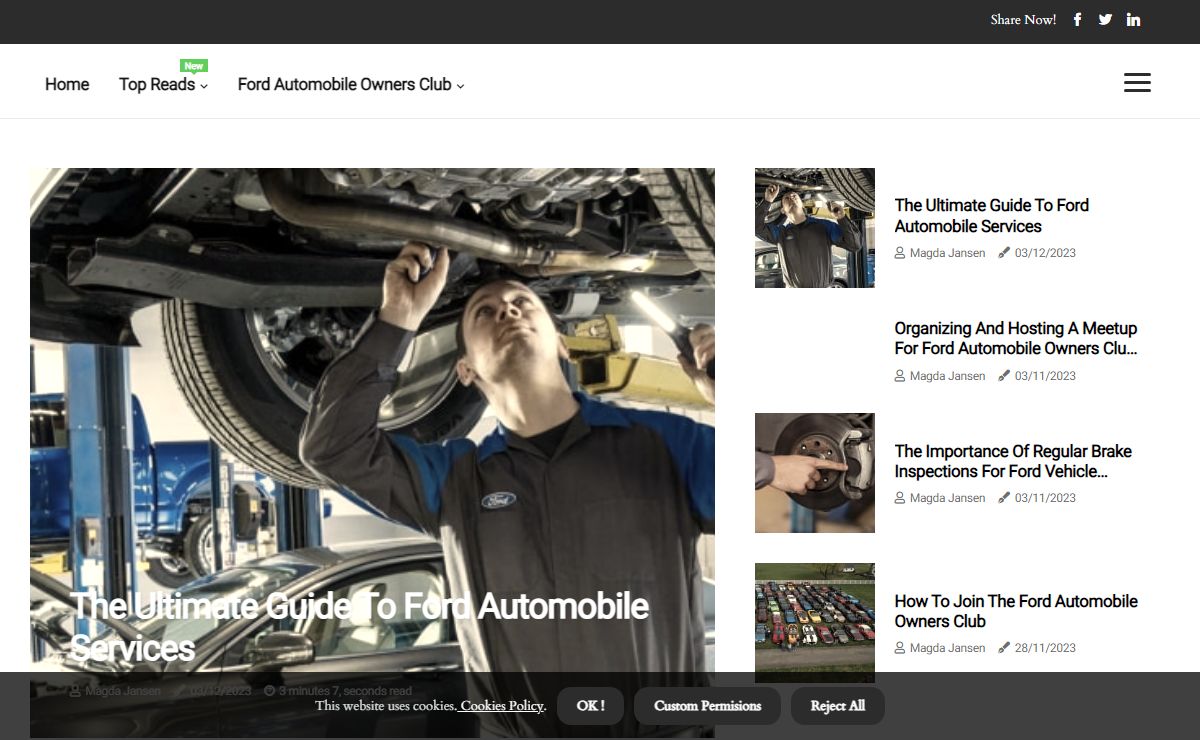Accept cookies with OK ! button

(x=590, y=706)
